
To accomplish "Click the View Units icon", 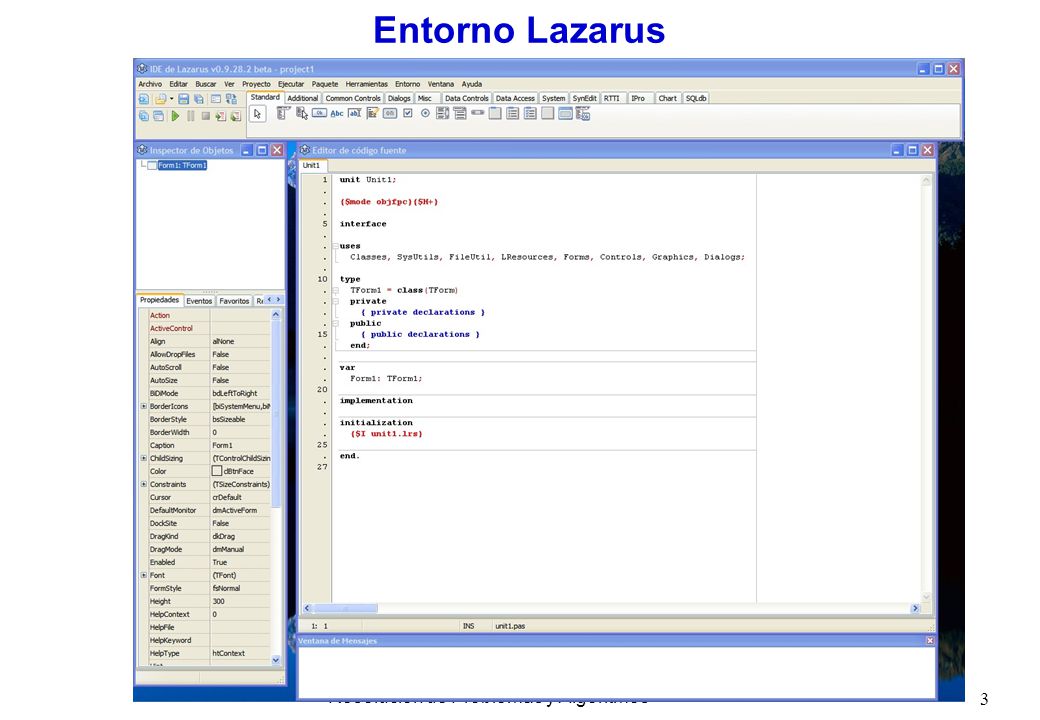I will (x=143, y=116).
